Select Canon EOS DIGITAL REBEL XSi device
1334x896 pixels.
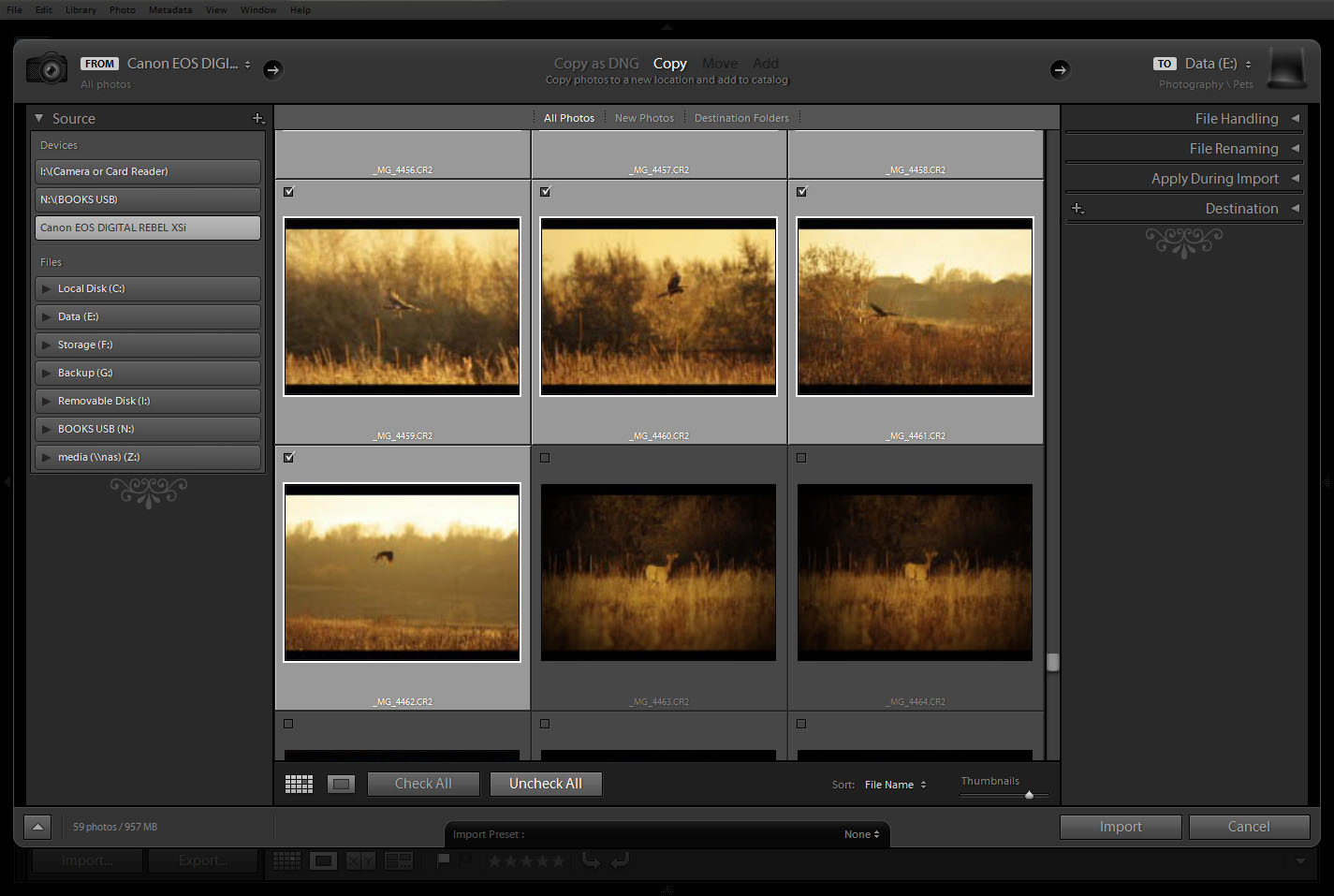[x=148, y=228]
